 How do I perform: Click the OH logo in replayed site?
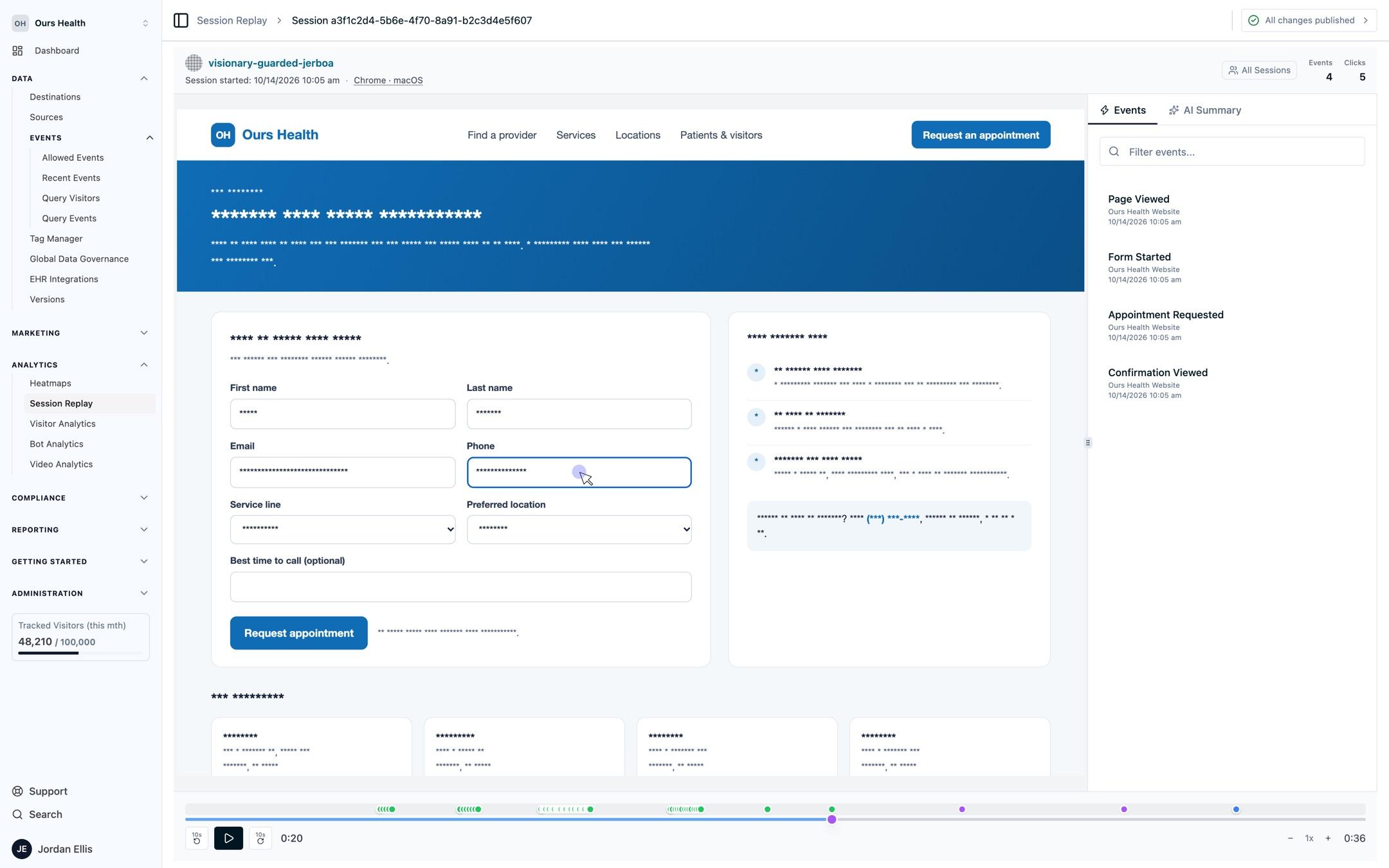tap(222, 135)
